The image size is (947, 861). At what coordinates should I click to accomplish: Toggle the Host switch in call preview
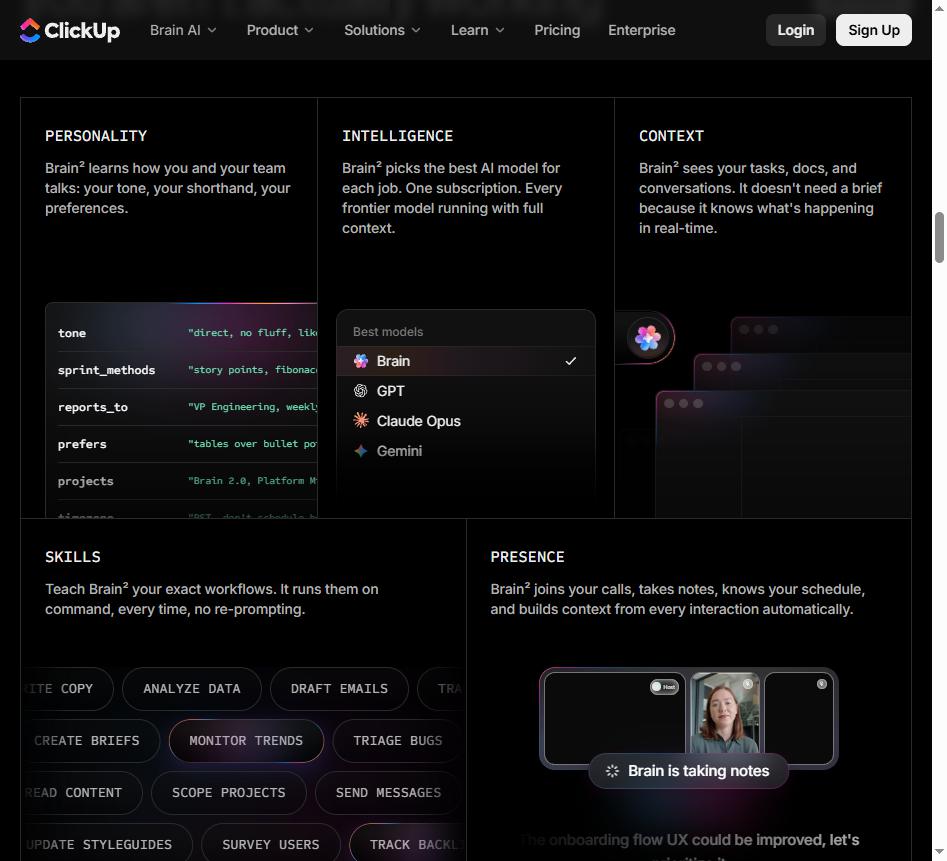pos(664,687)
